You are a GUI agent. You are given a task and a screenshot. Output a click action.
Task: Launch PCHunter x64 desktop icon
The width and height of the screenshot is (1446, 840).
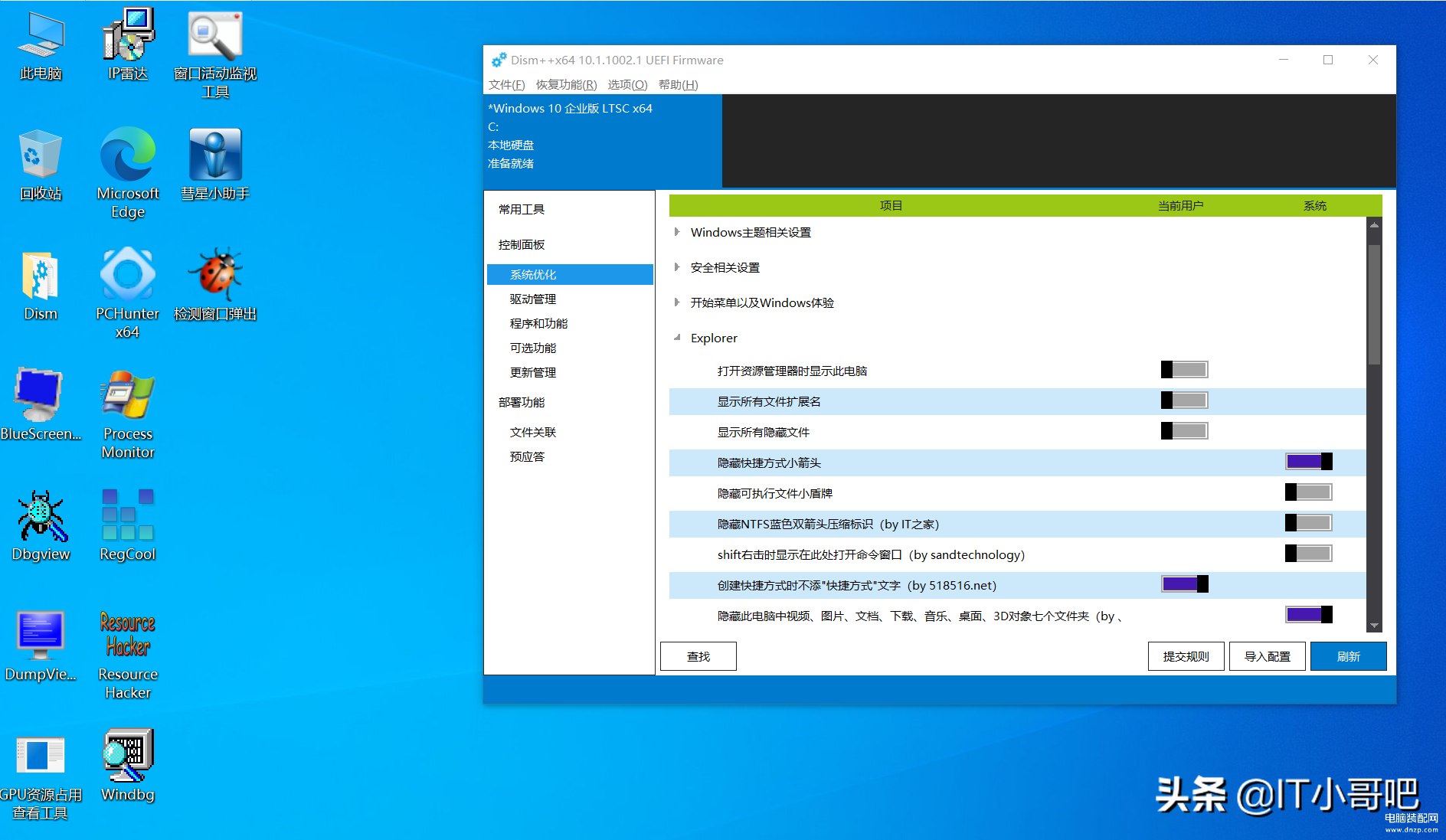128,294
